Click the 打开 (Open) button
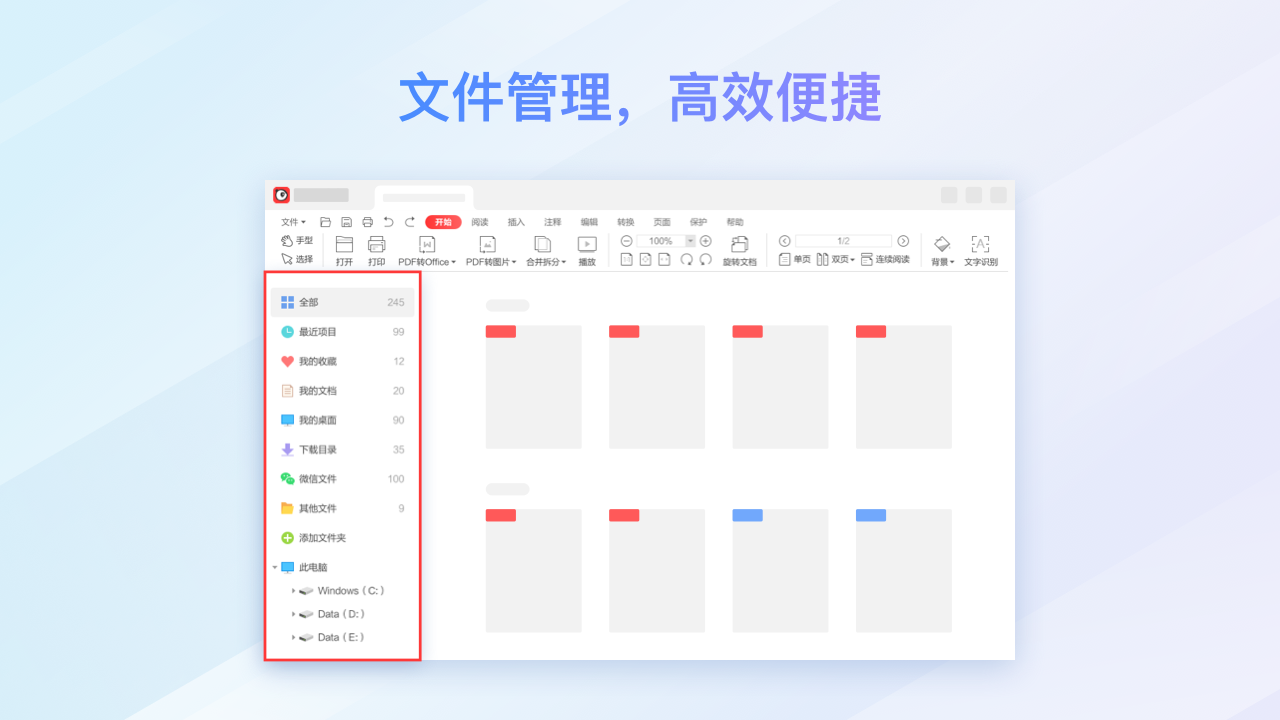This screenshot has height=720, width=1280. (344, 248)
